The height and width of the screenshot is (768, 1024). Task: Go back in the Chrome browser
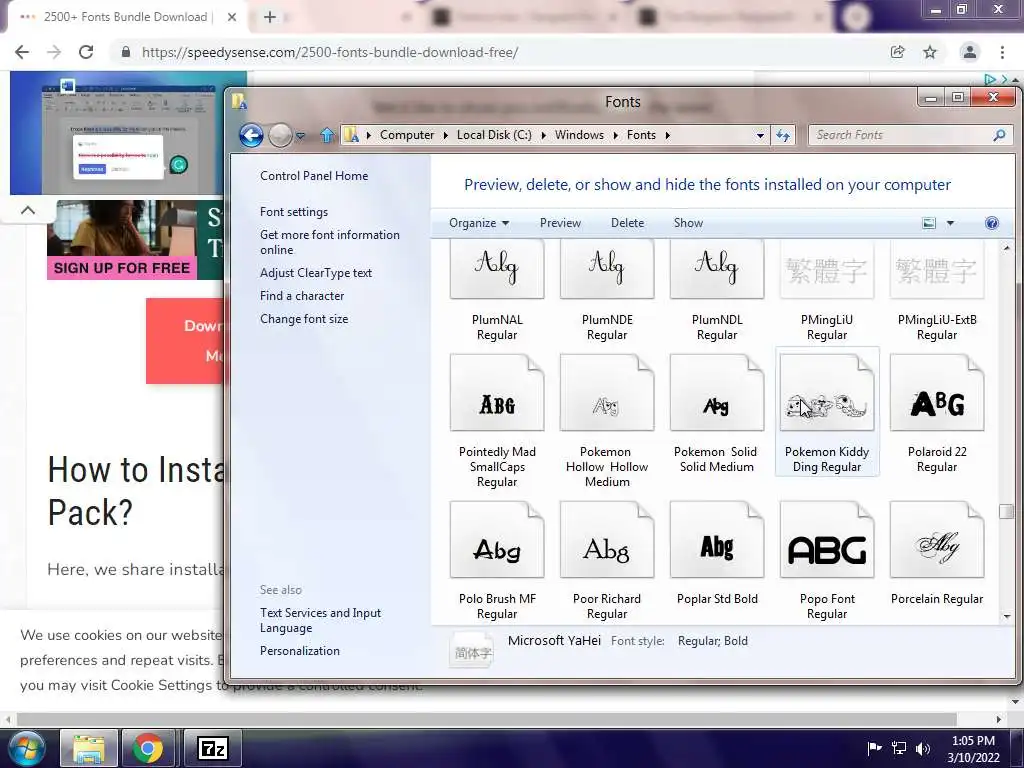pyautogui.click(x=22, y=52)
